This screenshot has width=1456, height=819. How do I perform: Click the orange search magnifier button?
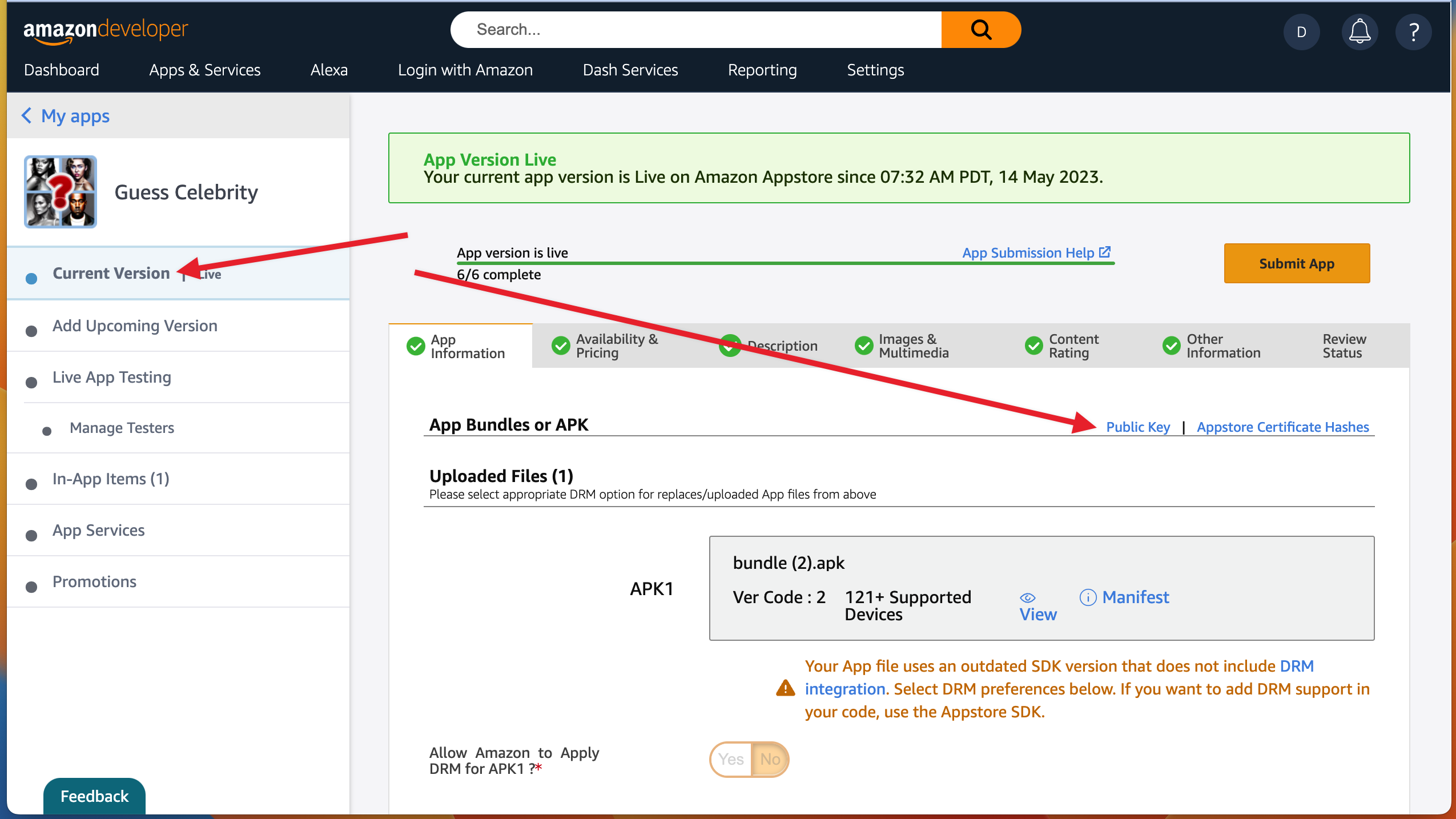pyautogui.click(x=980, y=30)
